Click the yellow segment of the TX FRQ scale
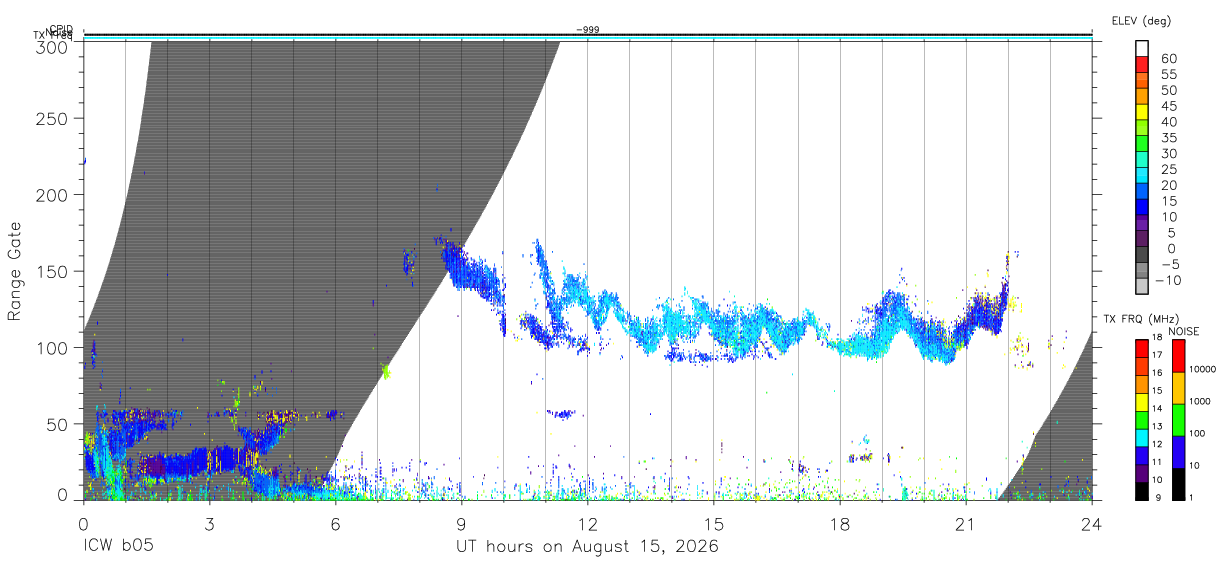Viewport: 1228px width, 567px height. tap(1142, 404)
